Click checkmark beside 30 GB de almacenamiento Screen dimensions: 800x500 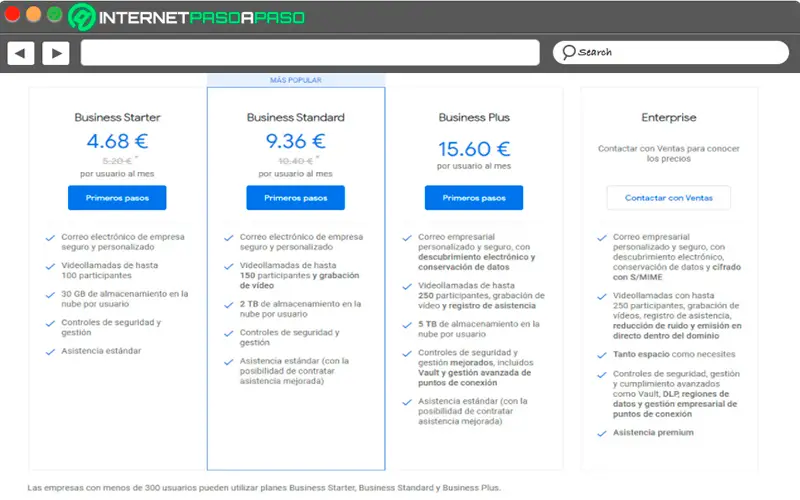(x=51, y=294)
